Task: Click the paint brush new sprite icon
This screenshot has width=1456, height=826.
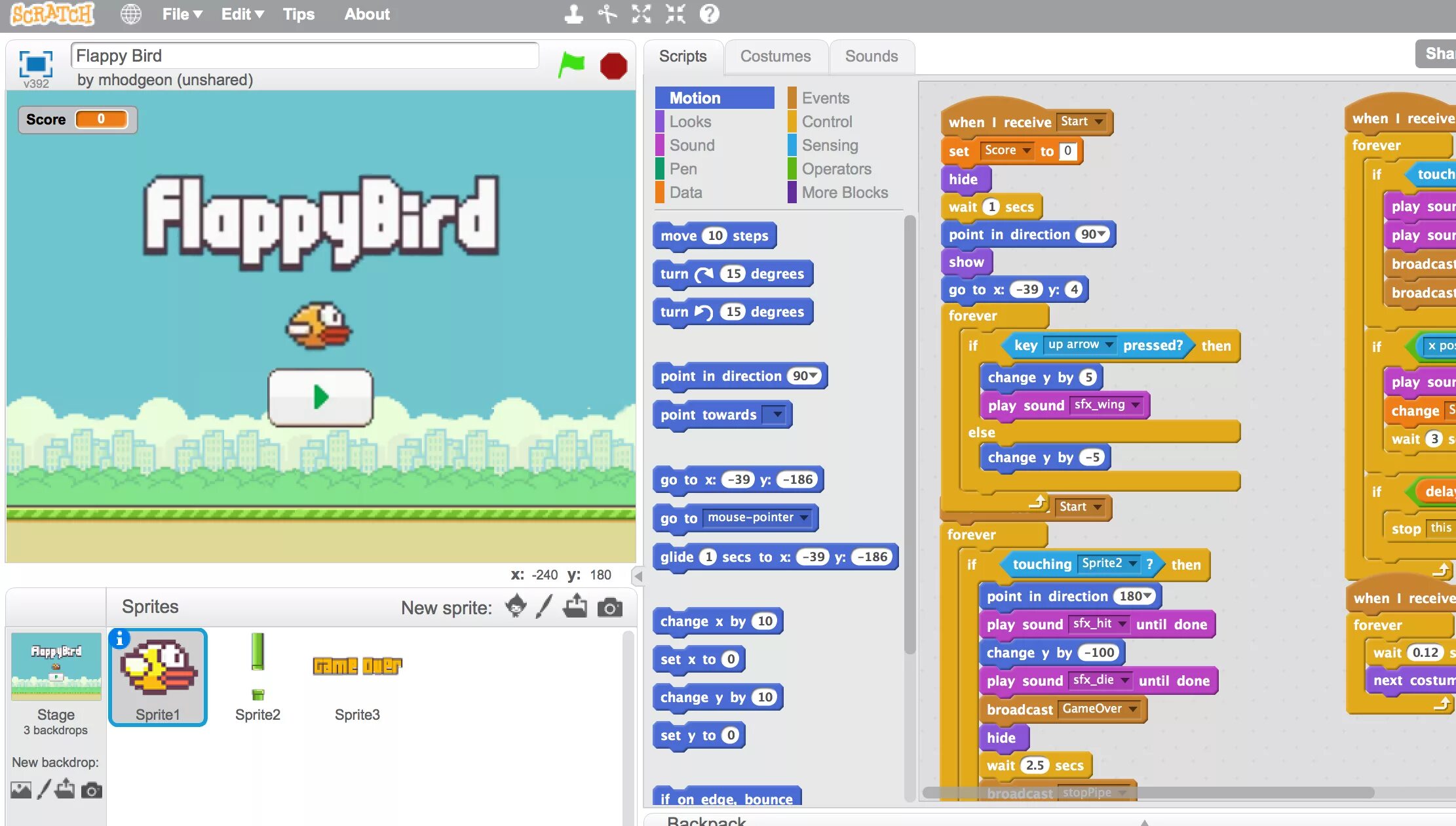Action: click(548, 607)
